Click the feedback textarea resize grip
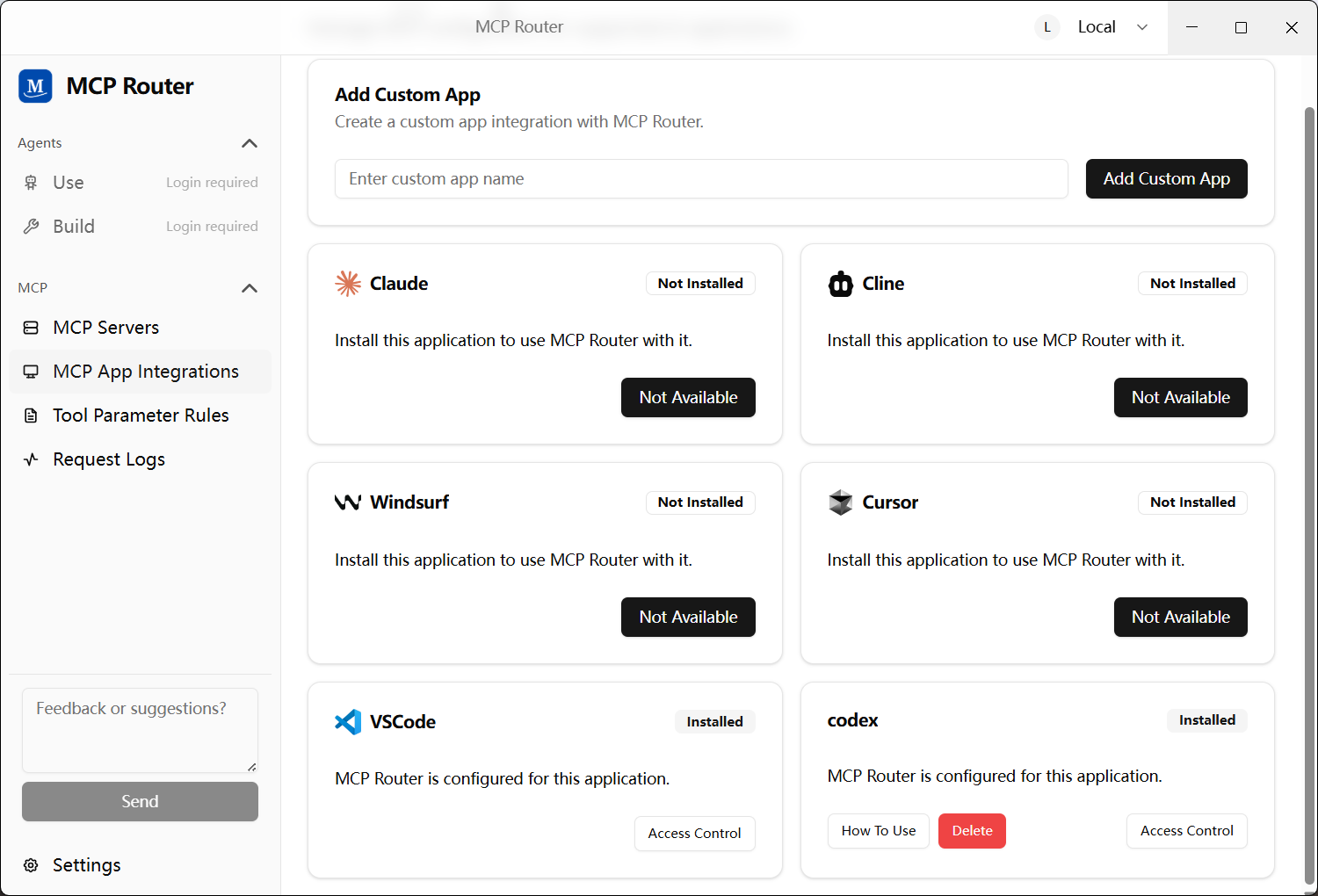 pos(251,767)
